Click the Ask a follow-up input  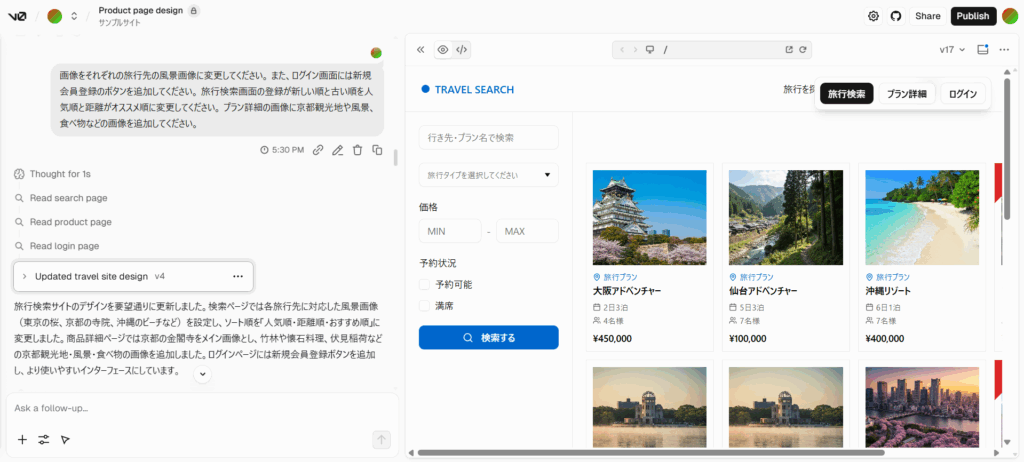(x=202, y=408)
